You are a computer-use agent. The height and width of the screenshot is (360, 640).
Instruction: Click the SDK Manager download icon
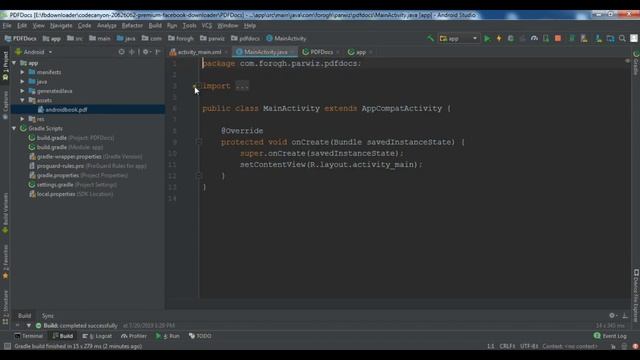pos(598,38)
